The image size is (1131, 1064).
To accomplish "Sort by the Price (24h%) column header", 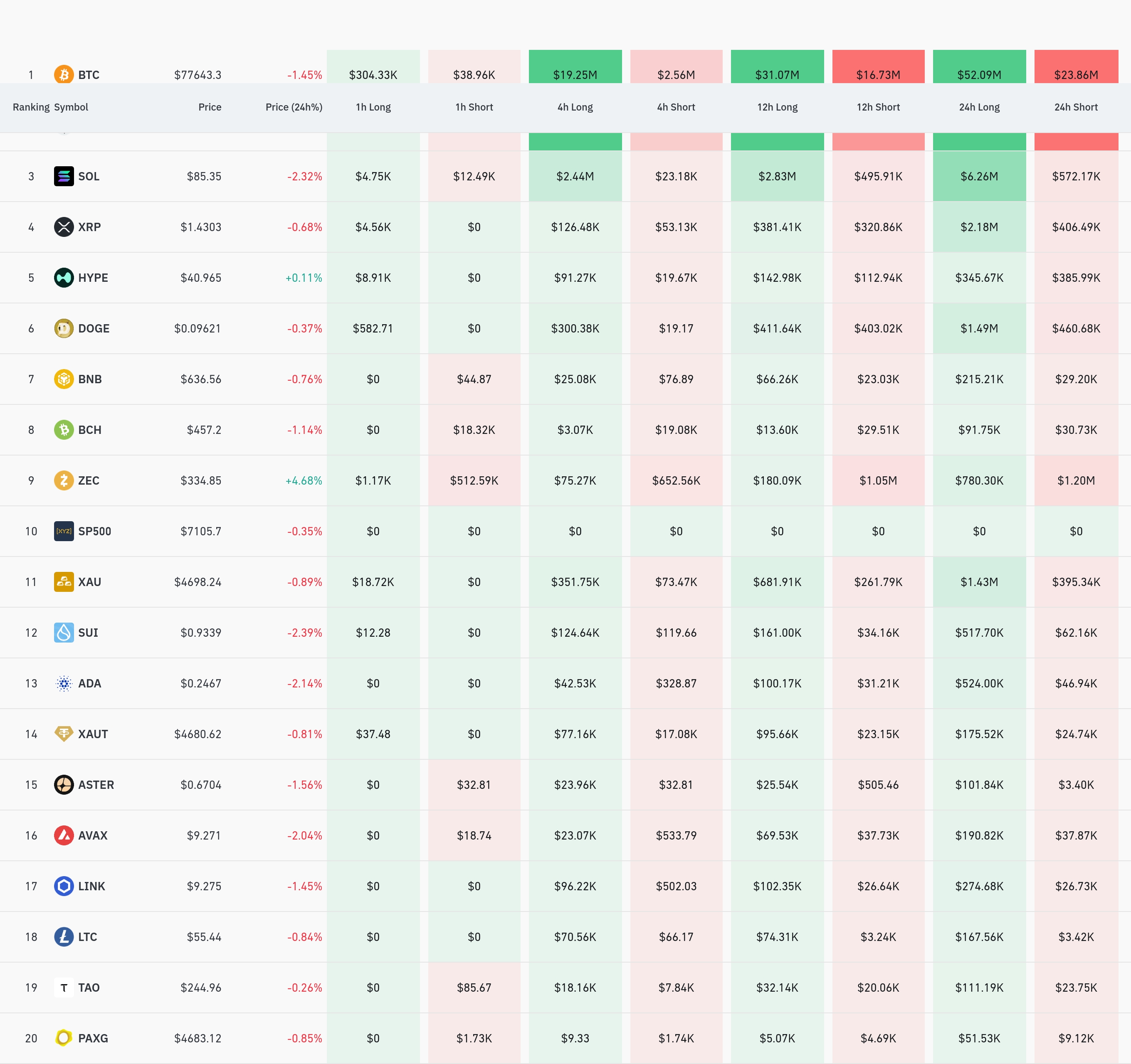I will (294, 107).
